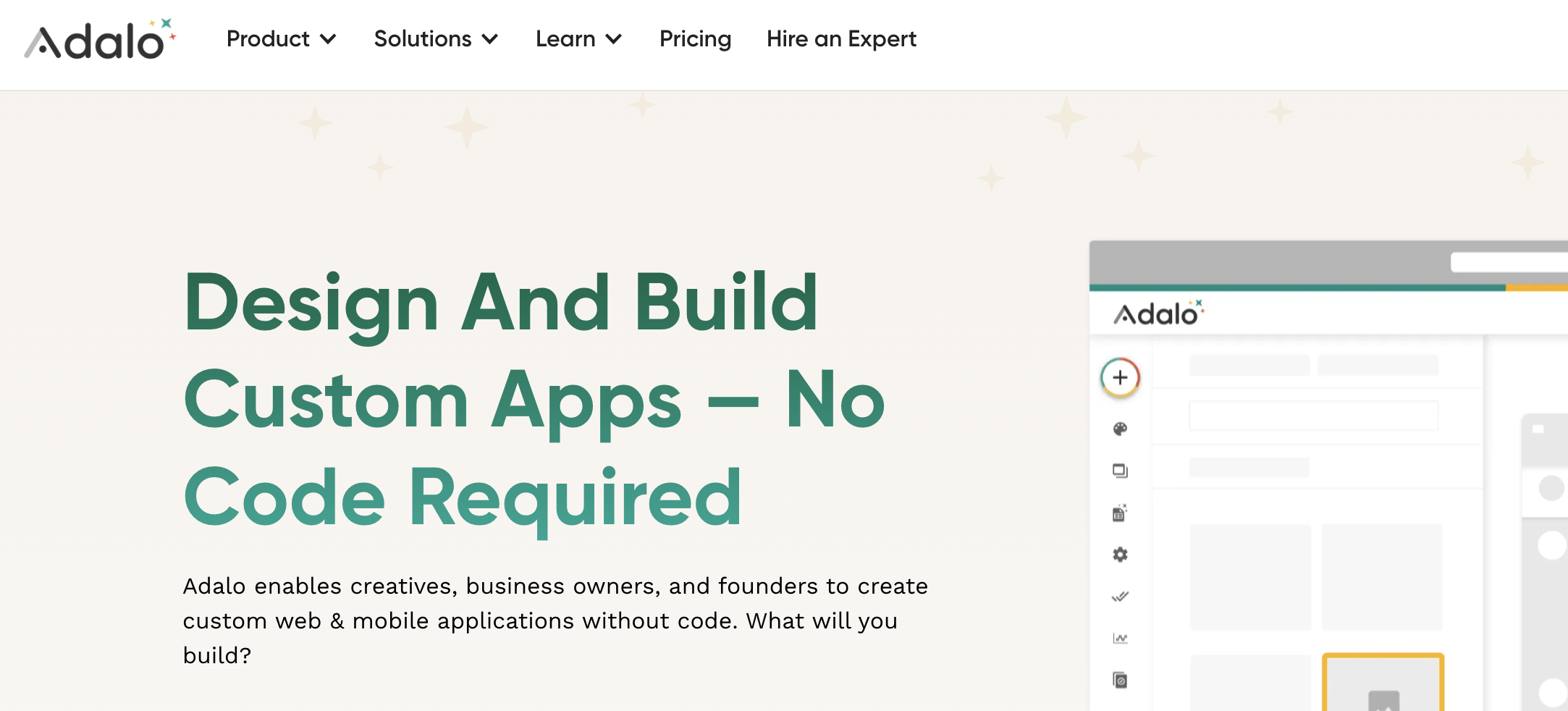Click the bottom copy icon in the mockup sidebar
The height and width of the screenshot is (711, 1568).
point(1120,680)
